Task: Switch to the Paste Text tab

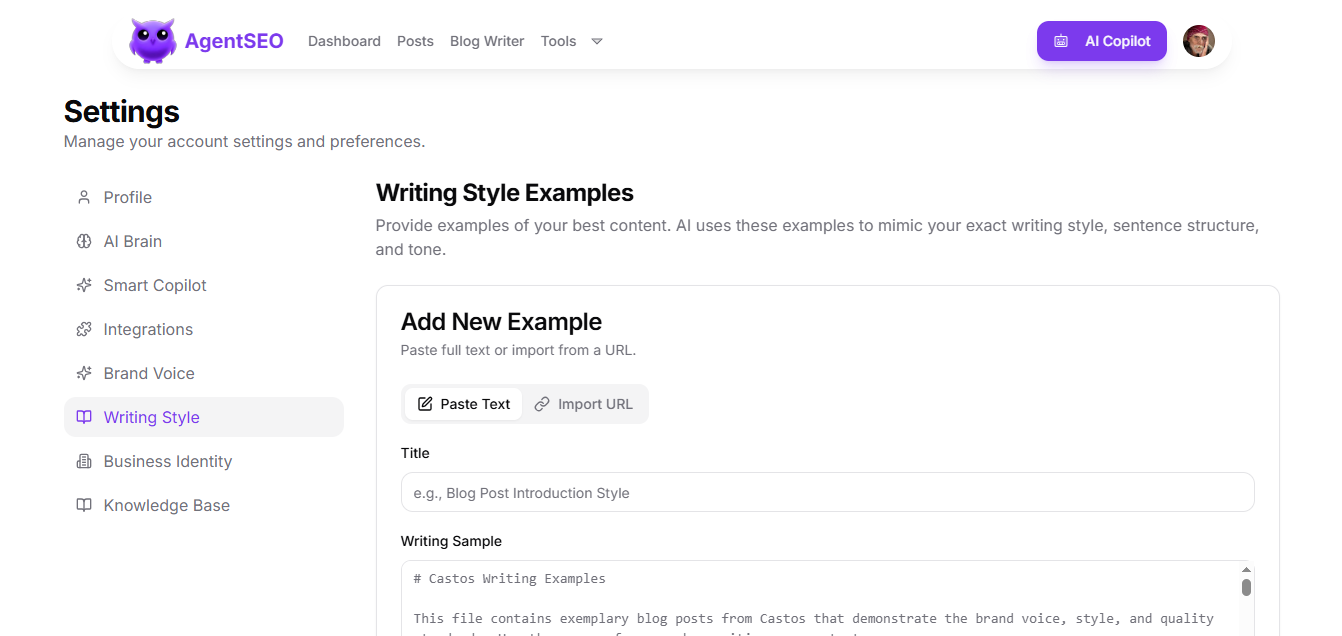Action: click(x=463, y=403)
